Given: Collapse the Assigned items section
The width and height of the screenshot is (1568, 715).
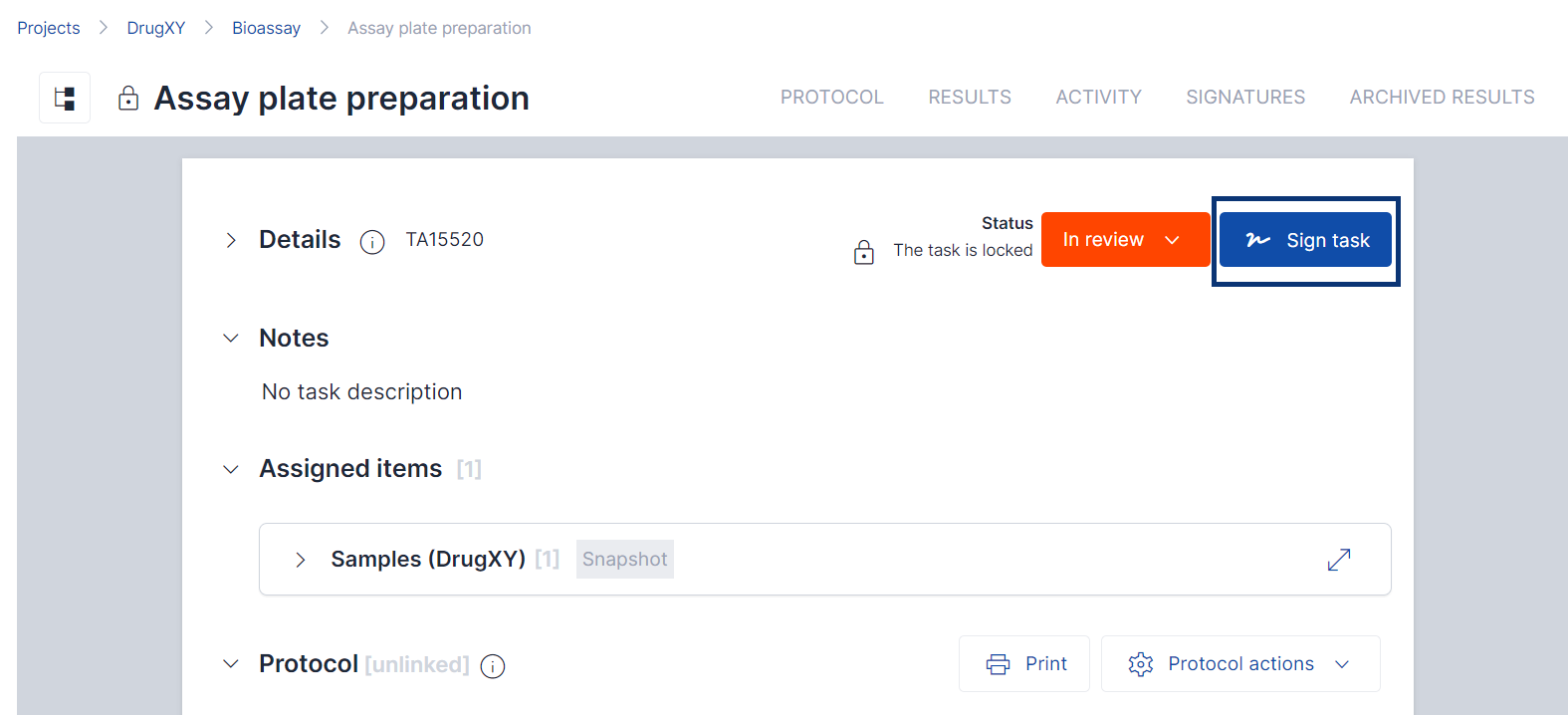Looking at the screenshot, I should 231,469.
